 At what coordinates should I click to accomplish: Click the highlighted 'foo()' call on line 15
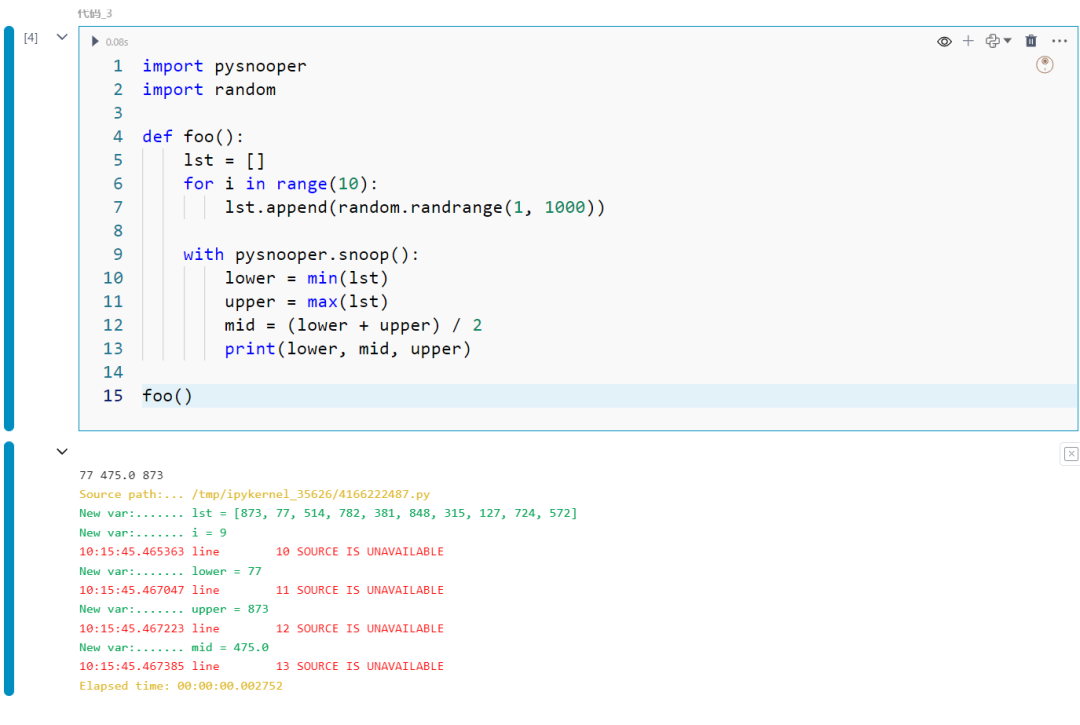167,396
